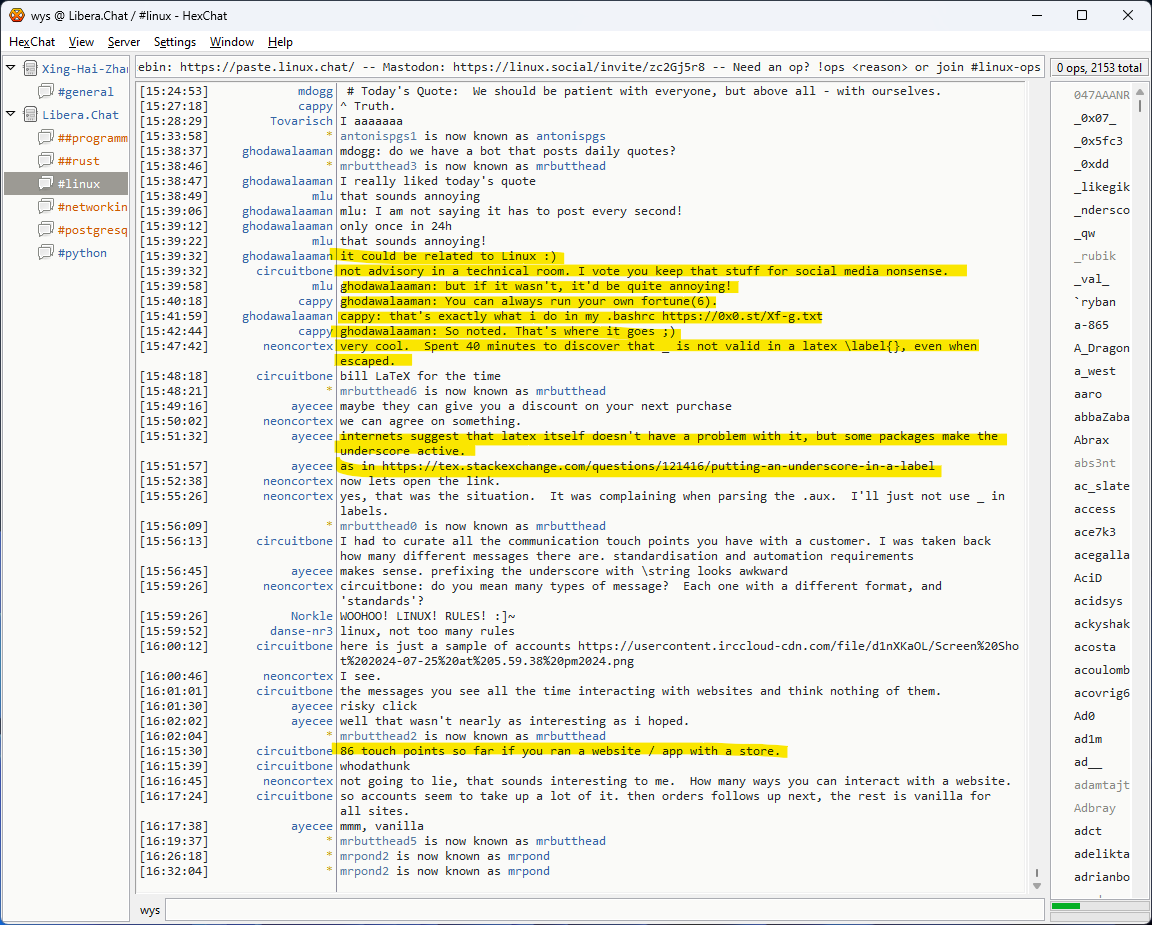
Task: Collapse the Libera.Chat server tree
Action: point(11,115)
